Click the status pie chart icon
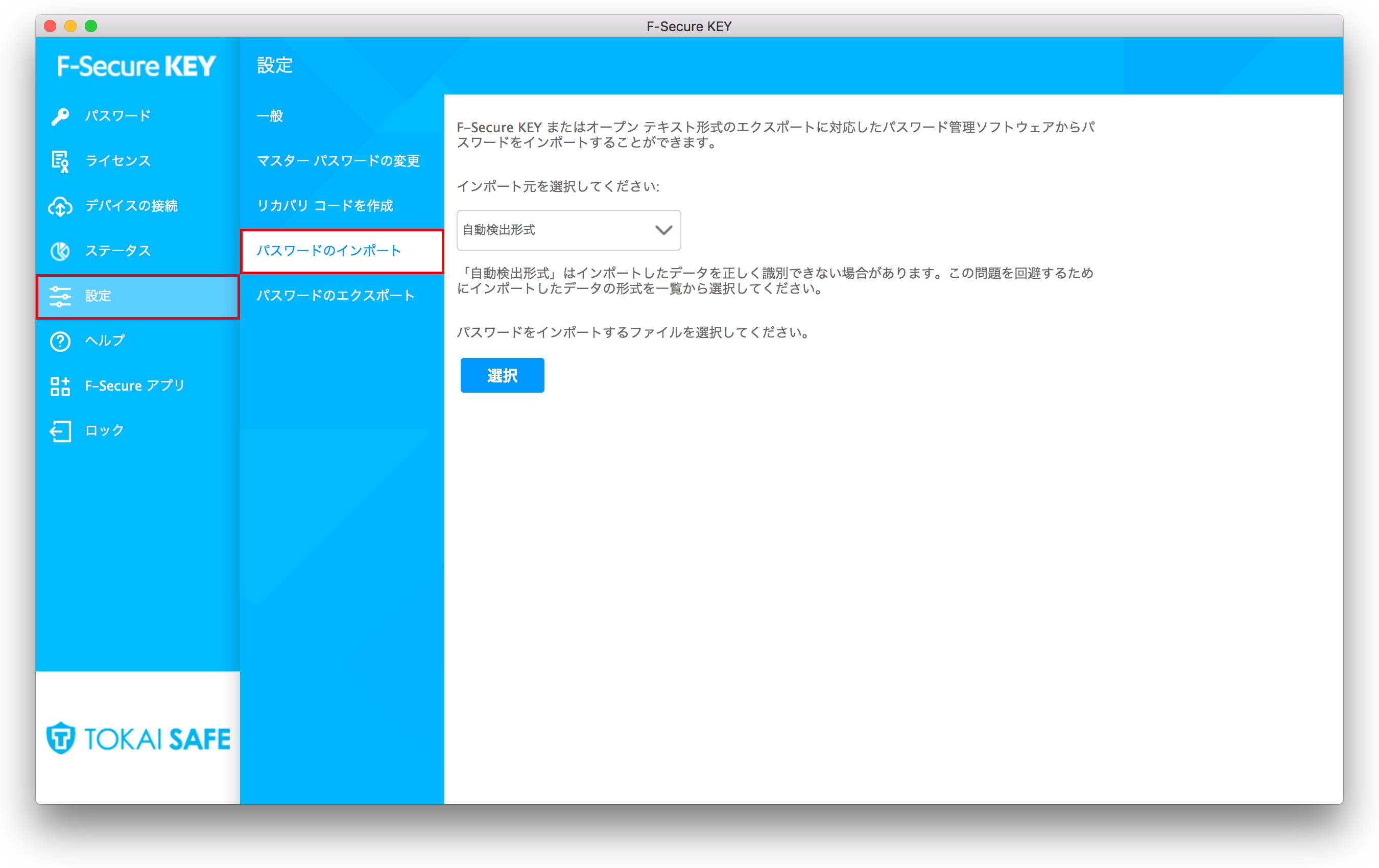This screenshot has width=1379, height=868. 60,251
